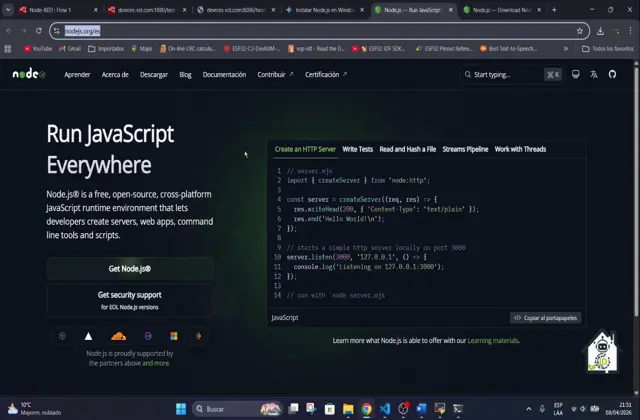640x420 pixels.
Task: Bookmark this page with star icon
Action: [580, 31]
